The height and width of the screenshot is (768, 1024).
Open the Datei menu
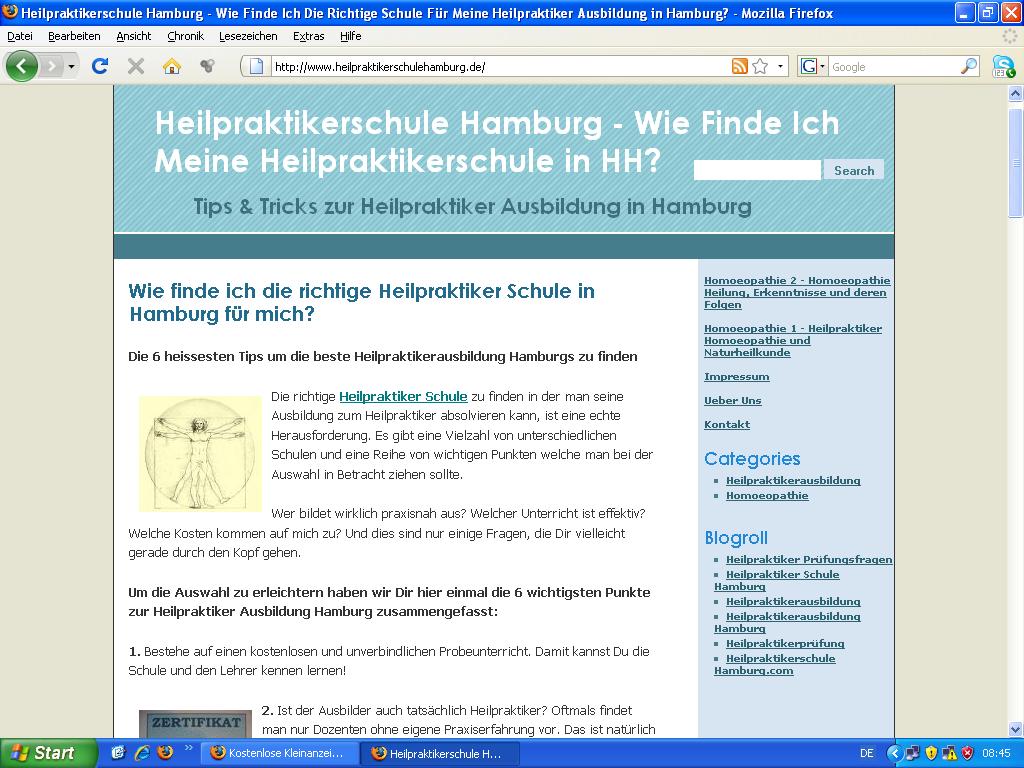pos(20,36)
